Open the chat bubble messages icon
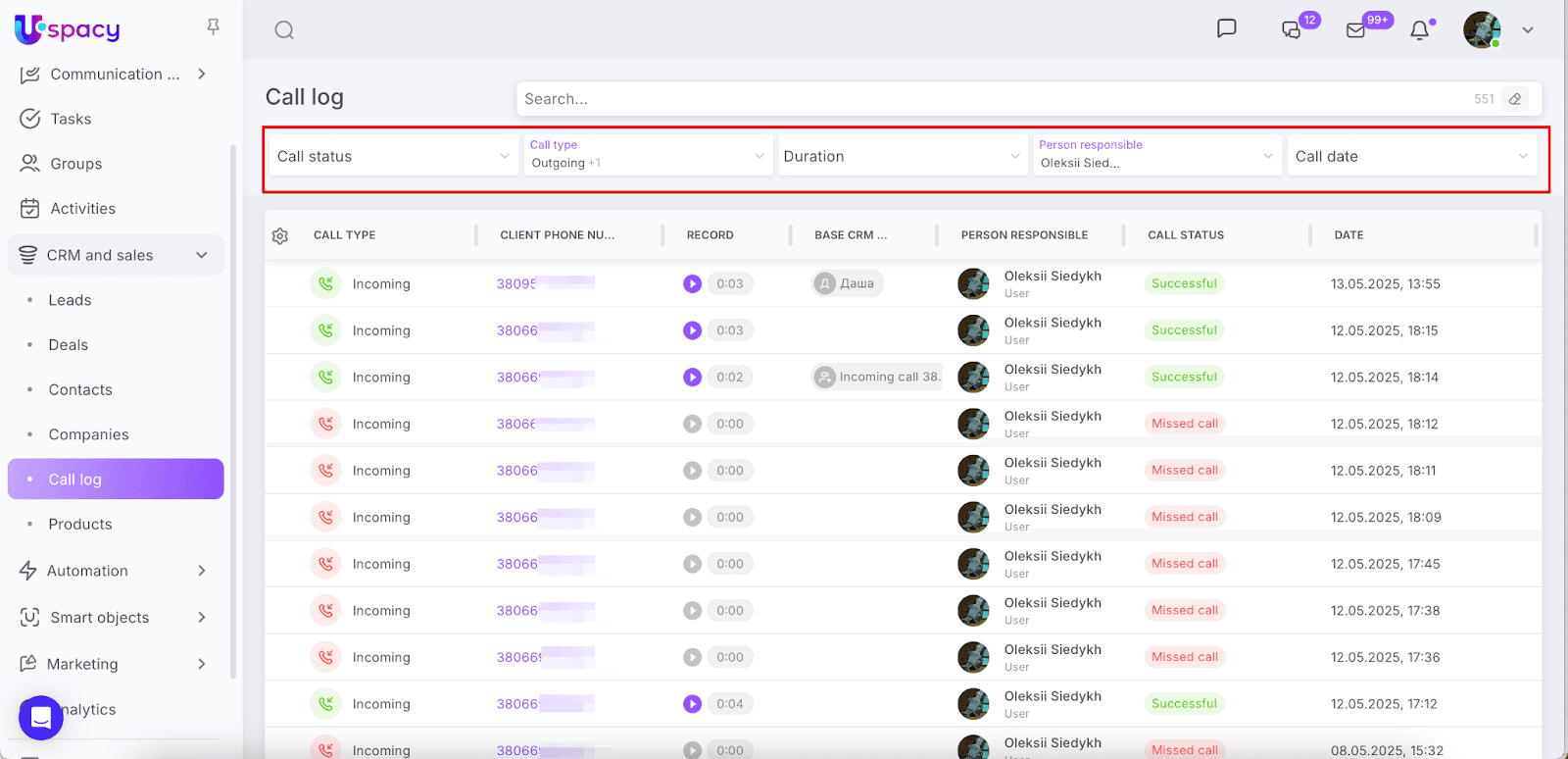Viewport: 1568px width, 759px height. [x=1226, y=28]
